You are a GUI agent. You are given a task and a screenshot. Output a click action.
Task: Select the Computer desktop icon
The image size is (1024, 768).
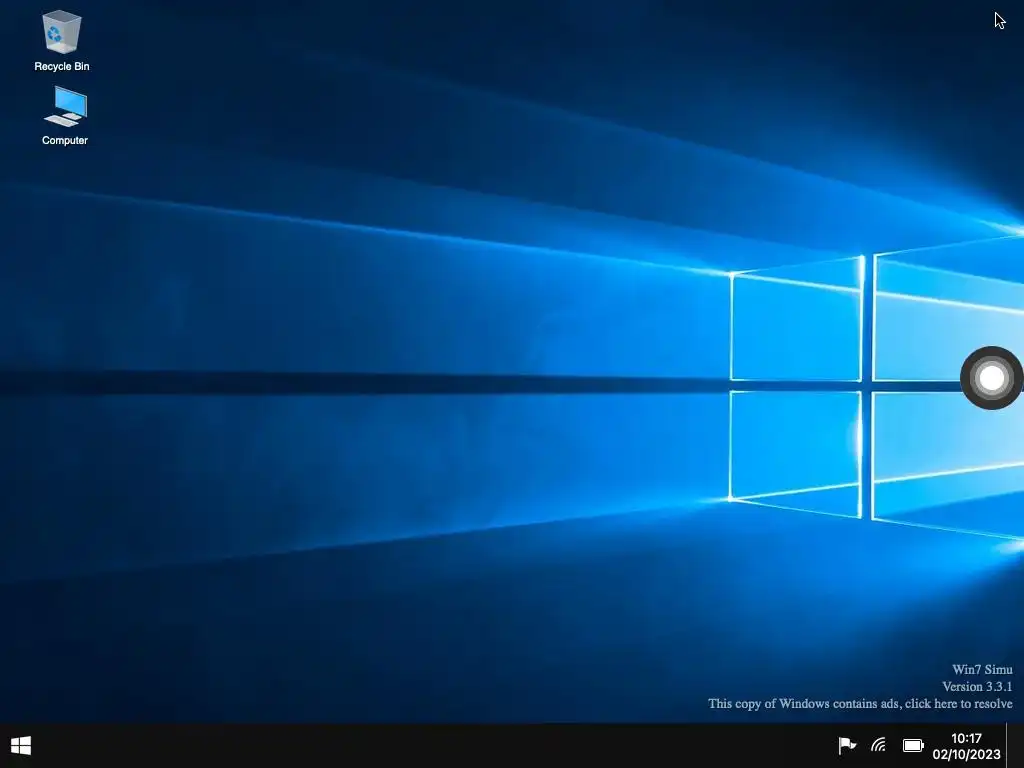click(x=65, y=116)
